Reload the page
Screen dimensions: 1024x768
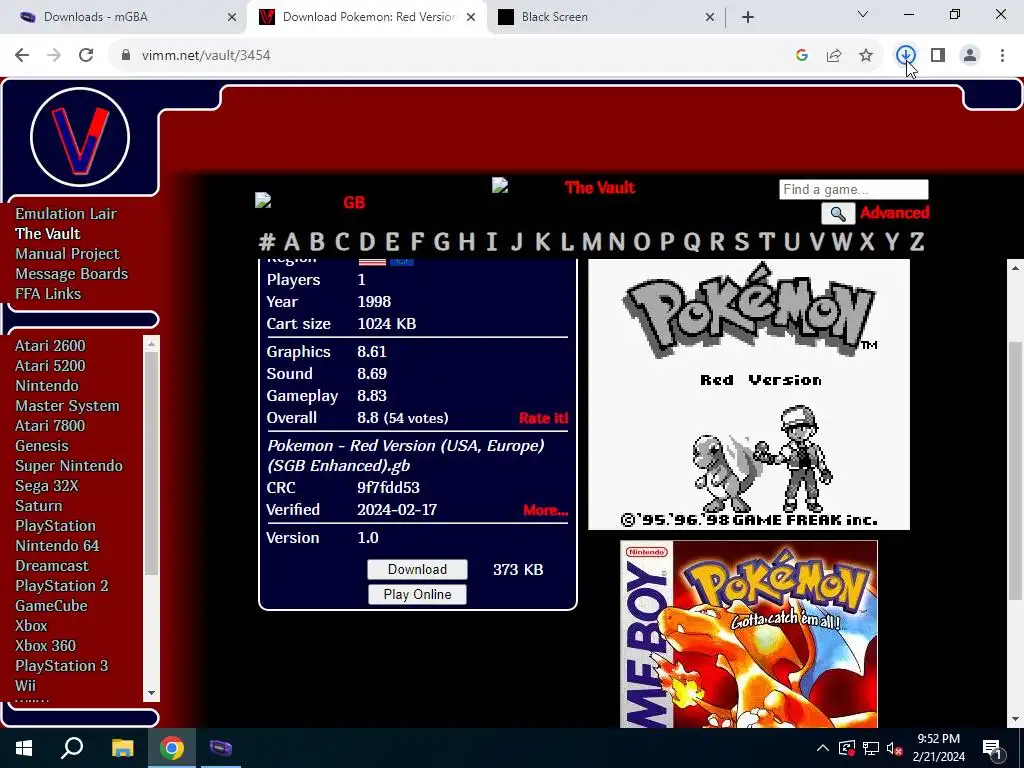click(86, 56)
